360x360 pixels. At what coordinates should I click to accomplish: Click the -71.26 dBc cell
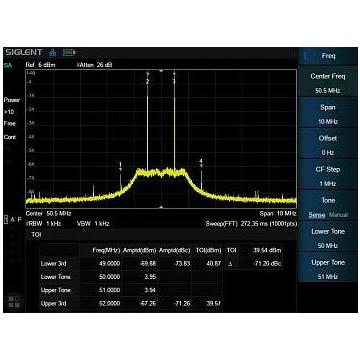tap(182, 303)
